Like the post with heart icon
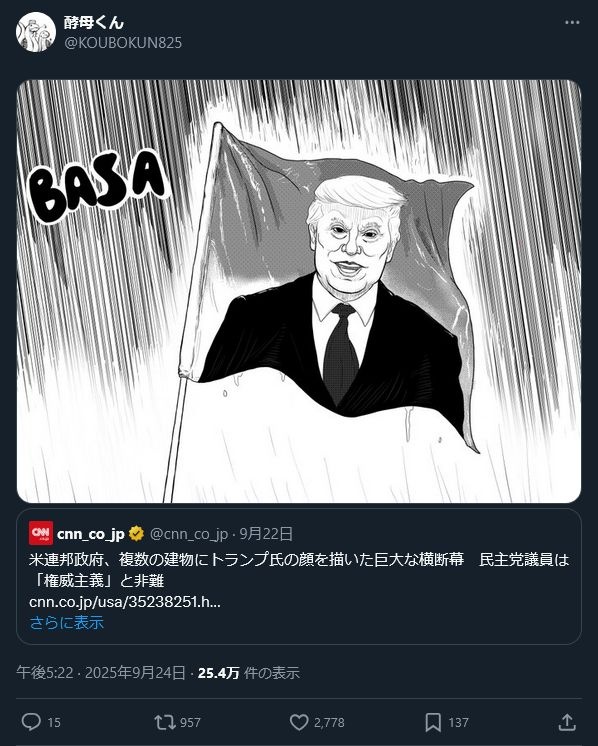The width and height of the screenshot is (598, 746). click(x=299, y=722)
